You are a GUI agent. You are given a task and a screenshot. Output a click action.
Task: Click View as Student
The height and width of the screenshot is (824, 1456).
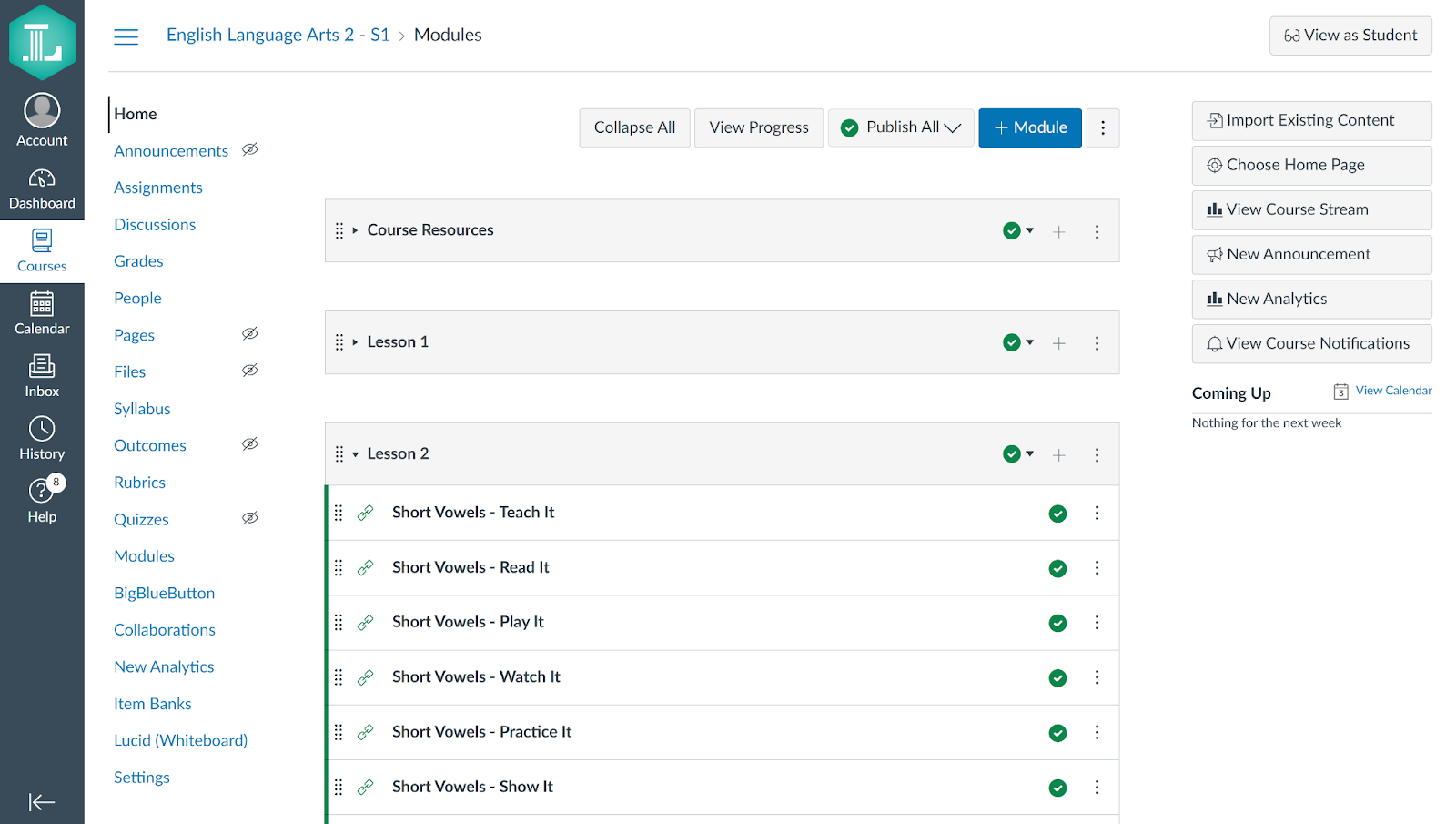[1350, 36]
